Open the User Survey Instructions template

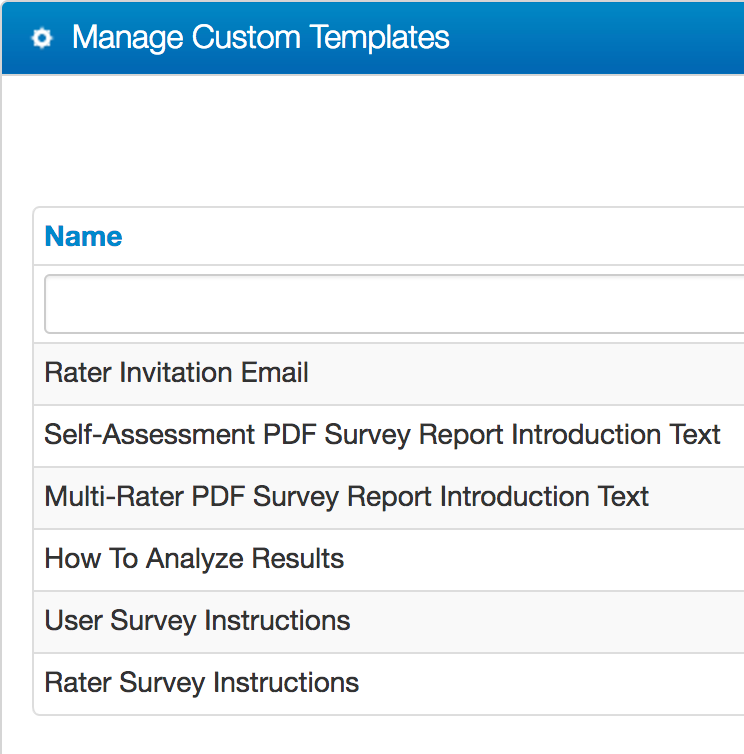click(x=197, y=620)
